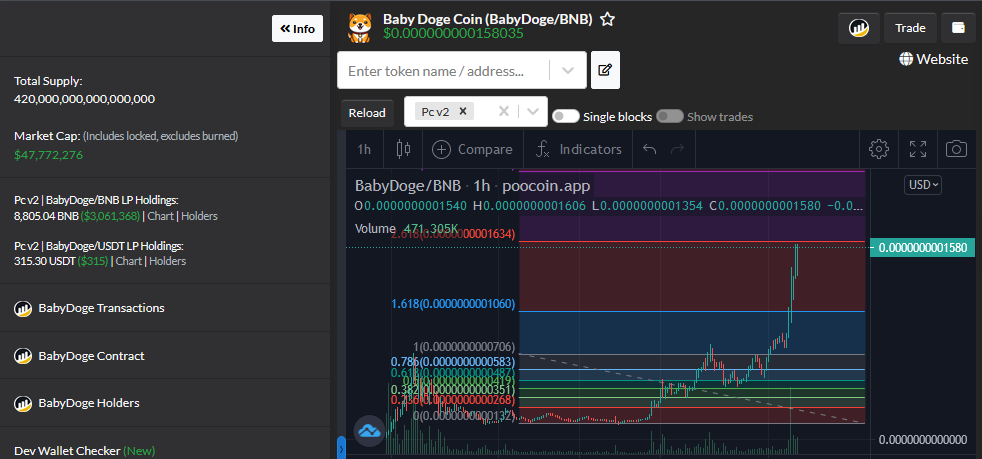982x459 pixels.
Task: Expand the exchange version dropdown
Action: click(533, 111)
